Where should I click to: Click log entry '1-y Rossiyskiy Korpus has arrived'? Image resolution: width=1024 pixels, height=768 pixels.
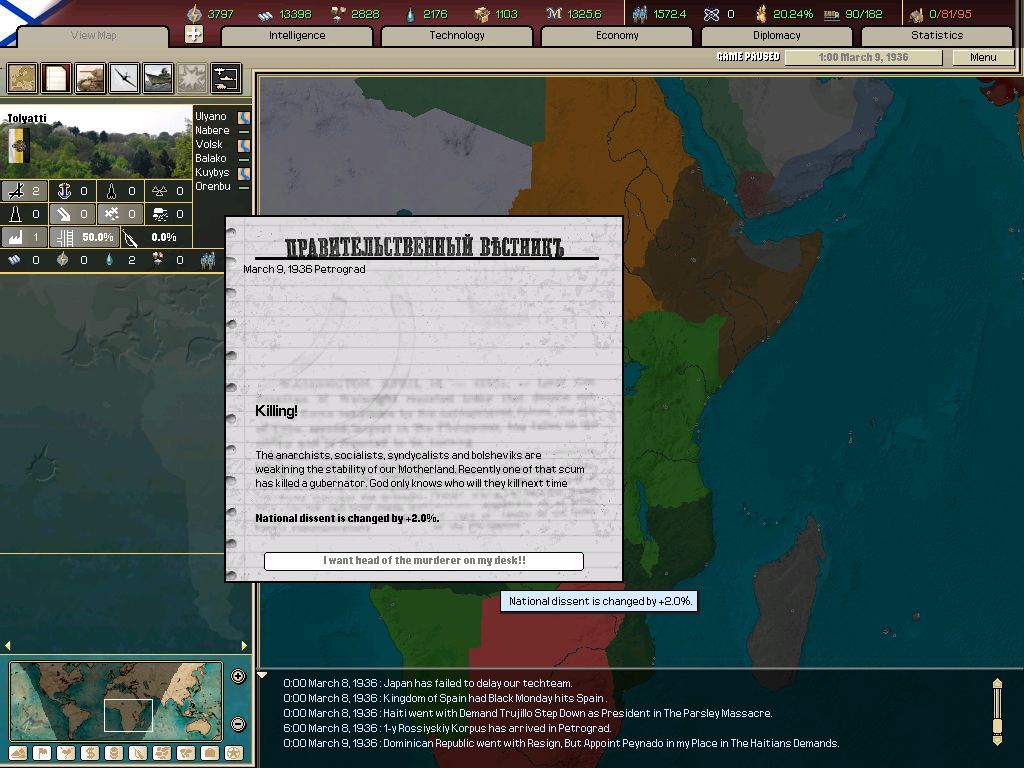click(x=447, y=728)
